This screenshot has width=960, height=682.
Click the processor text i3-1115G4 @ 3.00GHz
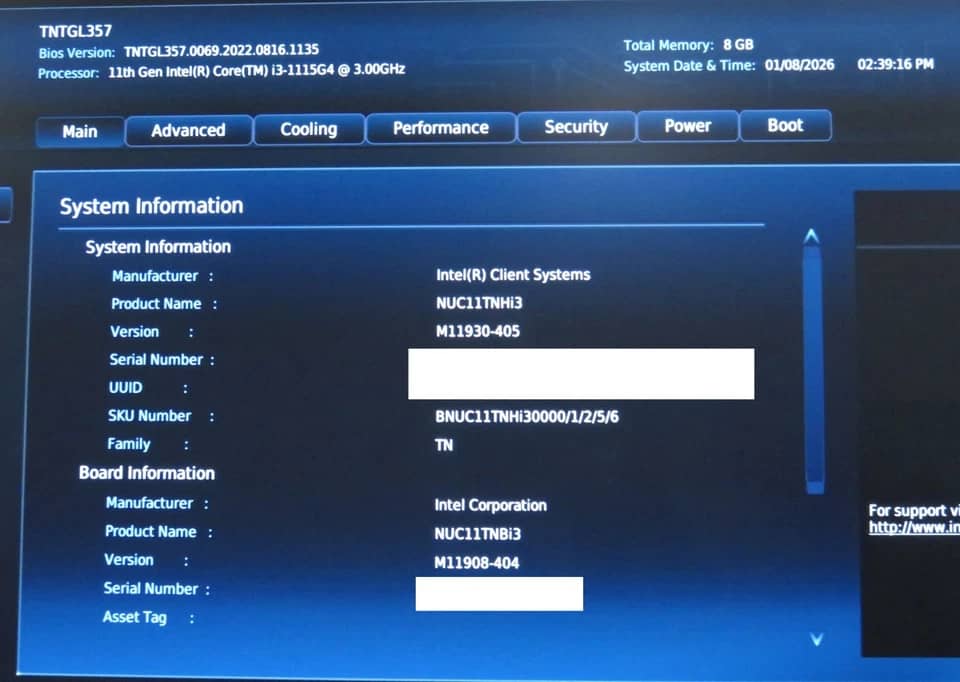[338, 69]
